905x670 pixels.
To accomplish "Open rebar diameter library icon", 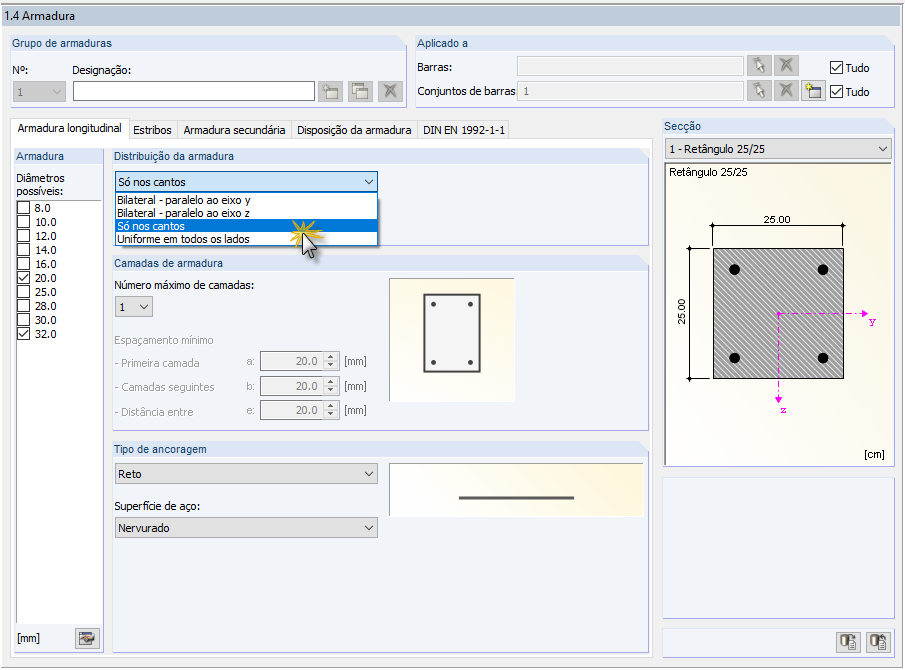I will (87, 638).
